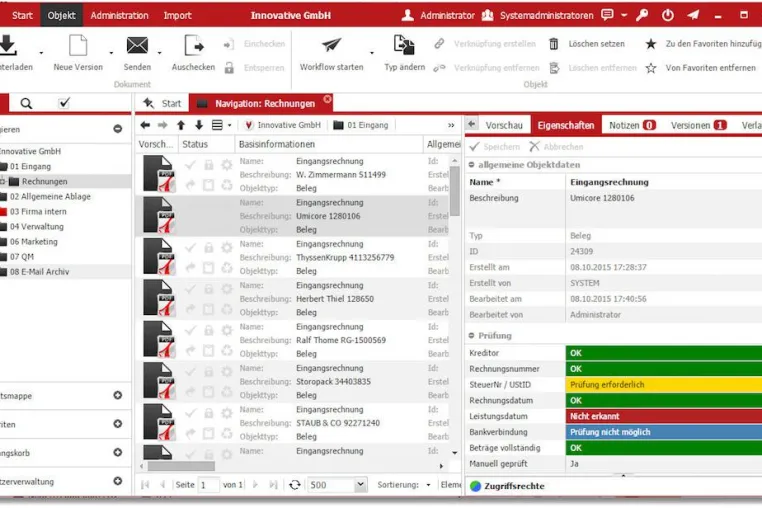Click the paper plane icon in the title bar
Image resolution: width=762 pixels, height=508 pixels.
pos(693,15)
